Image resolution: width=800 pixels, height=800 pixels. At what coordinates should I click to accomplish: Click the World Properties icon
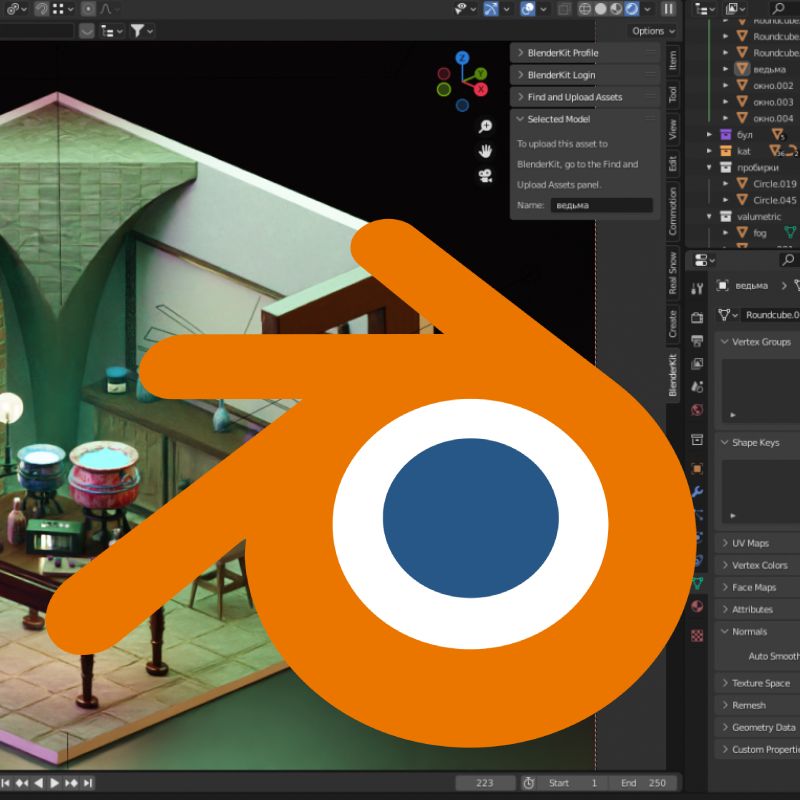(695, 407)
